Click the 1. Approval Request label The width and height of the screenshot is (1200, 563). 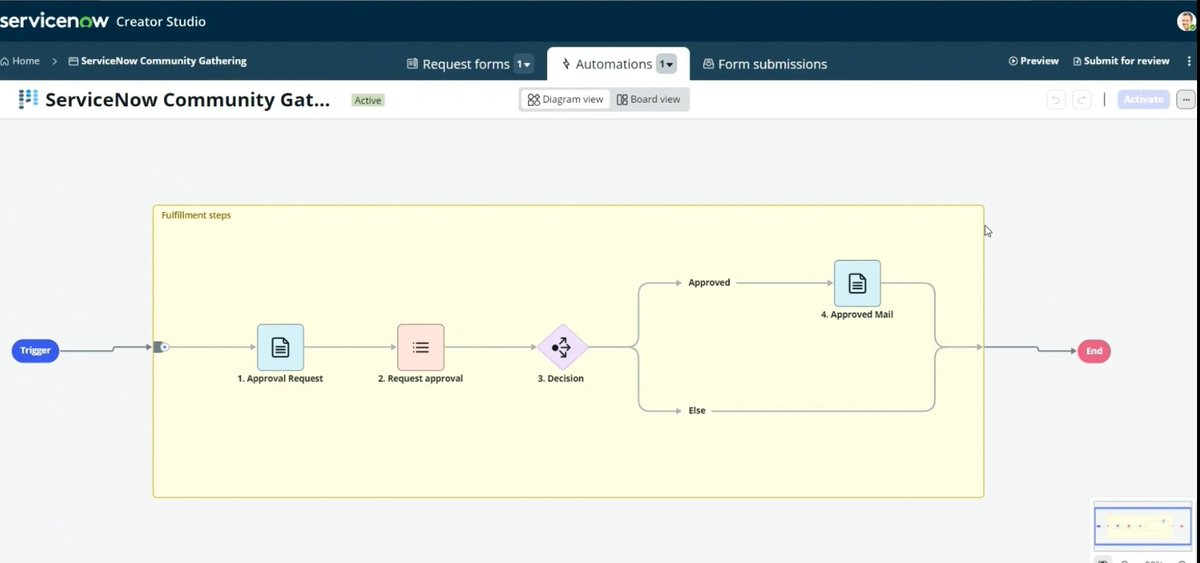[x=280, y=379]
